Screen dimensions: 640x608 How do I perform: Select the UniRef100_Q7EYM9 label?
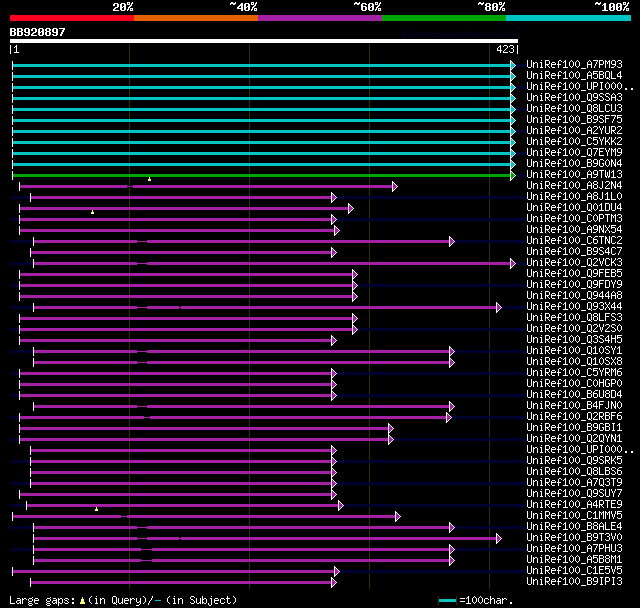(574, 153)
